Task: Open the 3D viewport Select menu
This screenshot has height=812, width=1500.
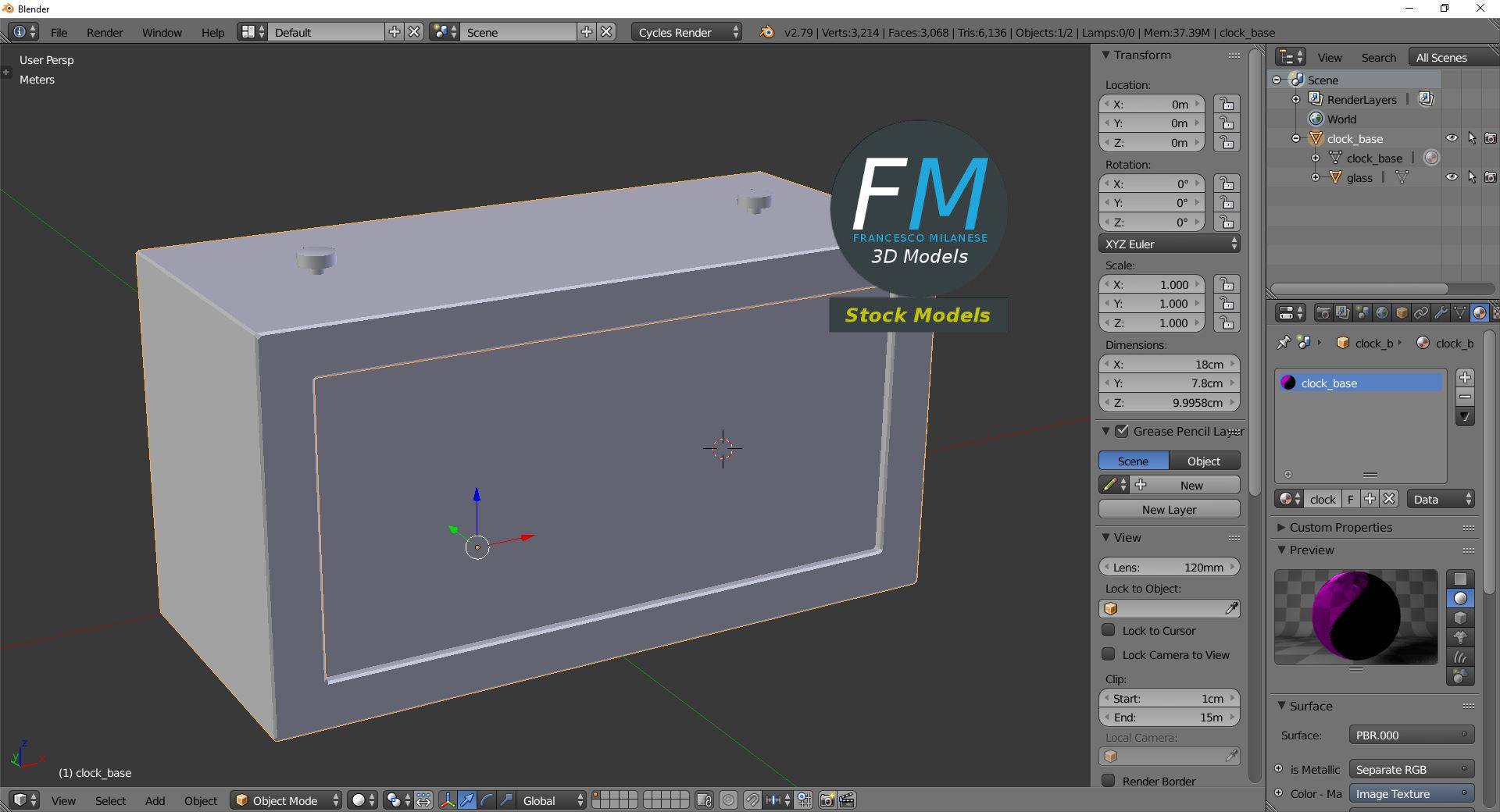Action: point(110,800)
